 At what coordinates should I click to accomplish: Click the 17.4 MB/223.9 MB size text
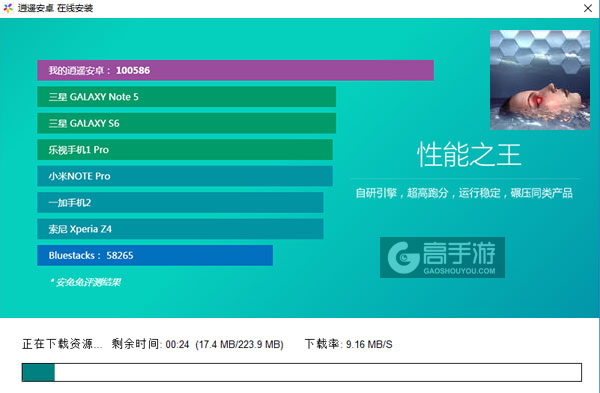click(x=240, y=344)
